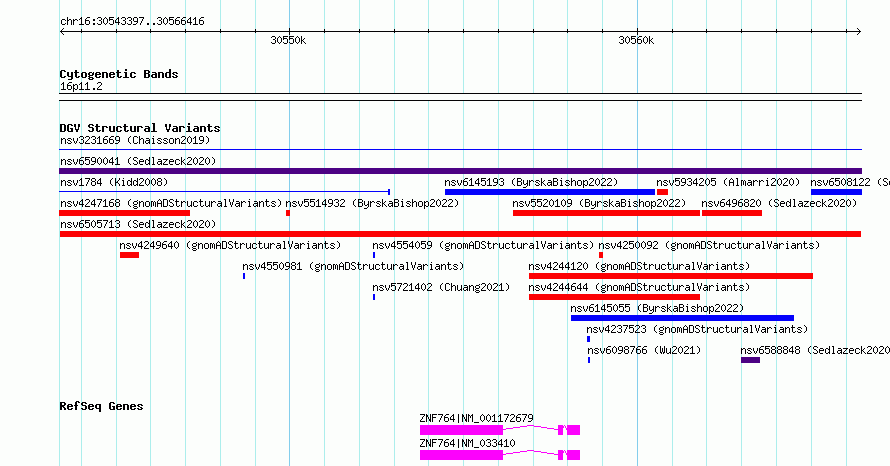Select the nsv4244644 red variant bar
The width and height of the screenshot is (890, 466).
pyautogui.click(x=614, y=297)
